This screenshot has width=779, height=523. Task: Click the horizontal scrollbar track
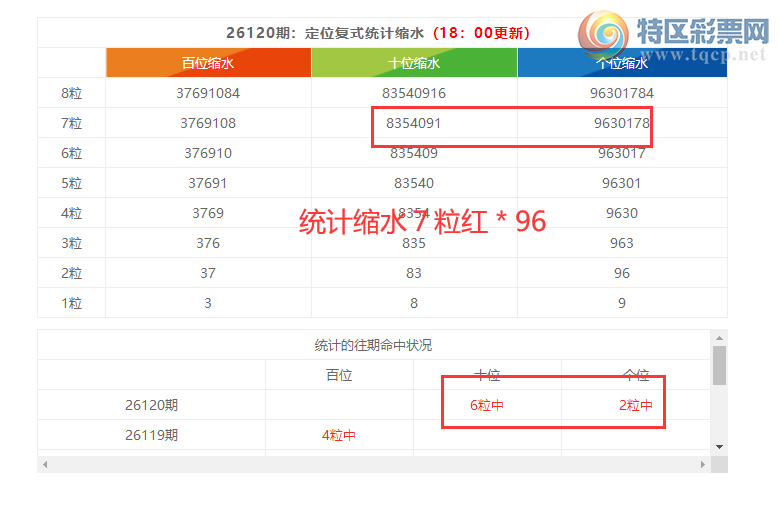click(374, 464)
